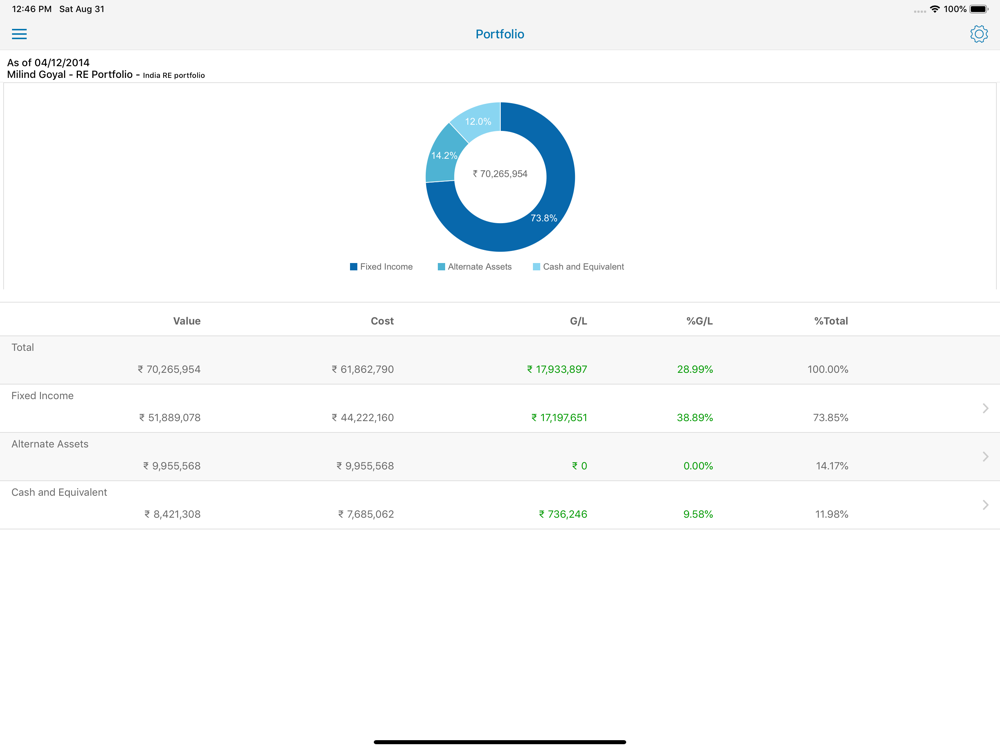Click the Cost column header

[382, 321]
